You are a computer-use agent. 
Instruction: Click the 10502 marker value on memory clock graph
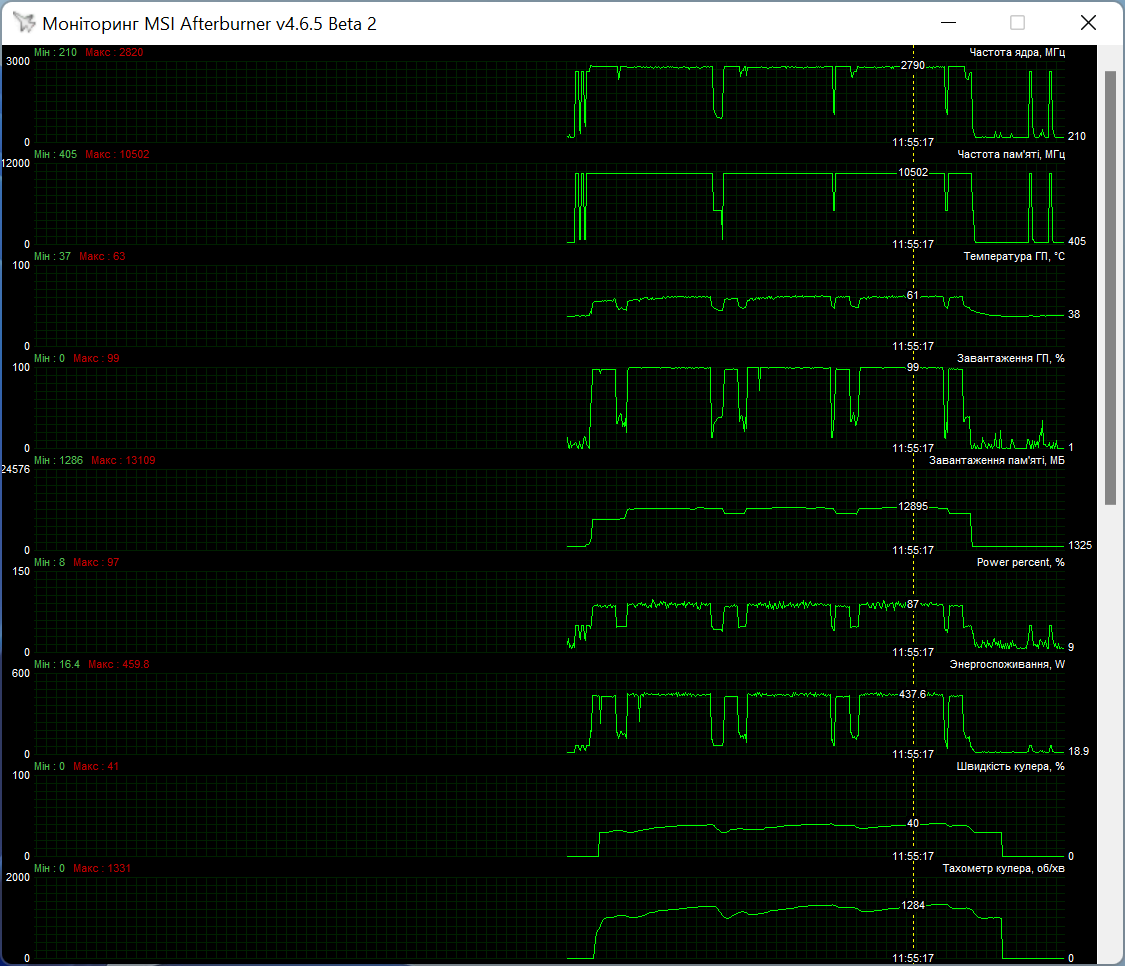click(x=913, y=172)
